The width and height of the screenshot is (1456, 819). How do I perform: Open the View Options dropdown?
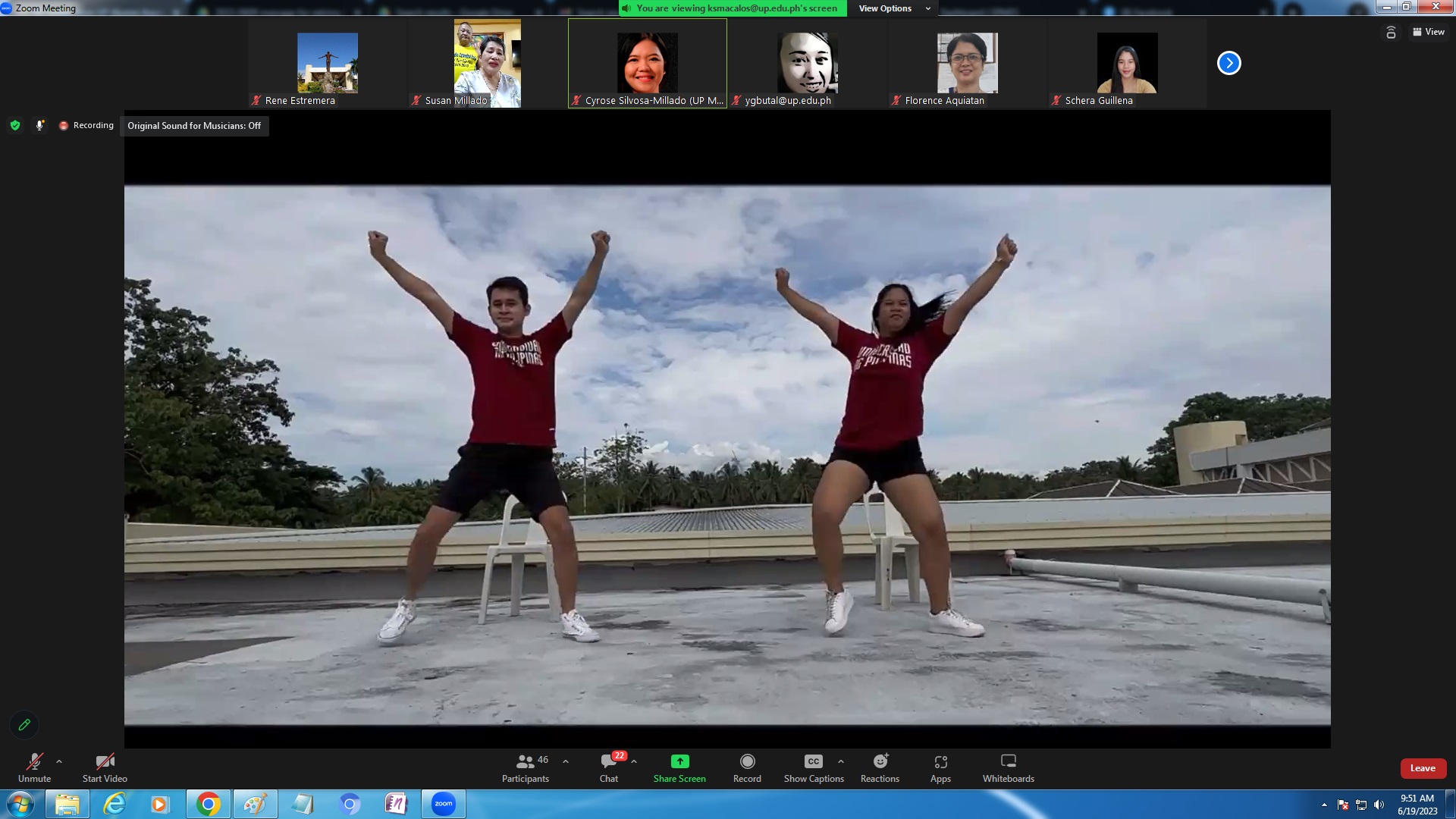pyautogui.click(x=893, y=8)
